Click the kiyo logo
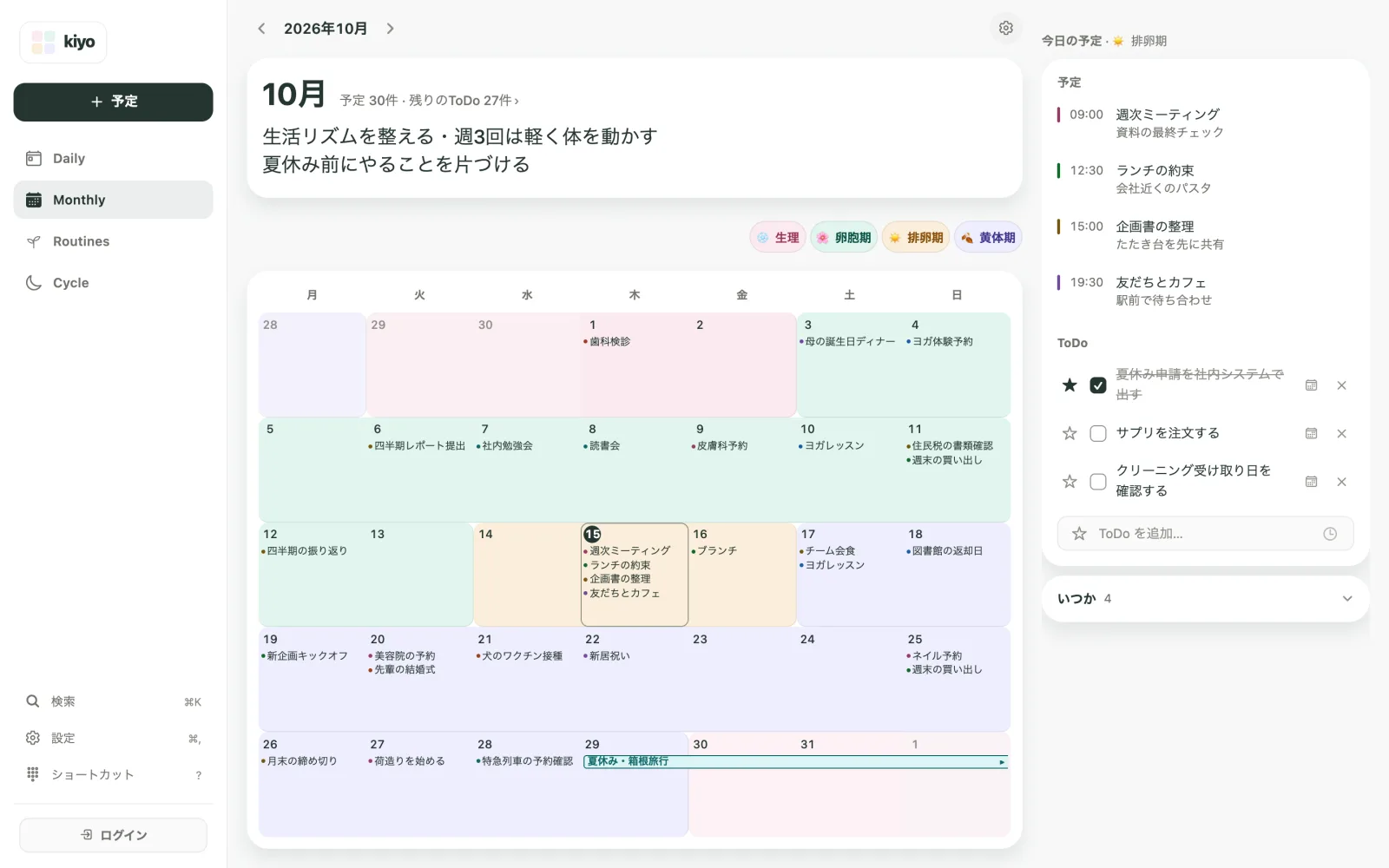Image resolution: width=1389 pixels, height=868 pixels. [63, 43]
